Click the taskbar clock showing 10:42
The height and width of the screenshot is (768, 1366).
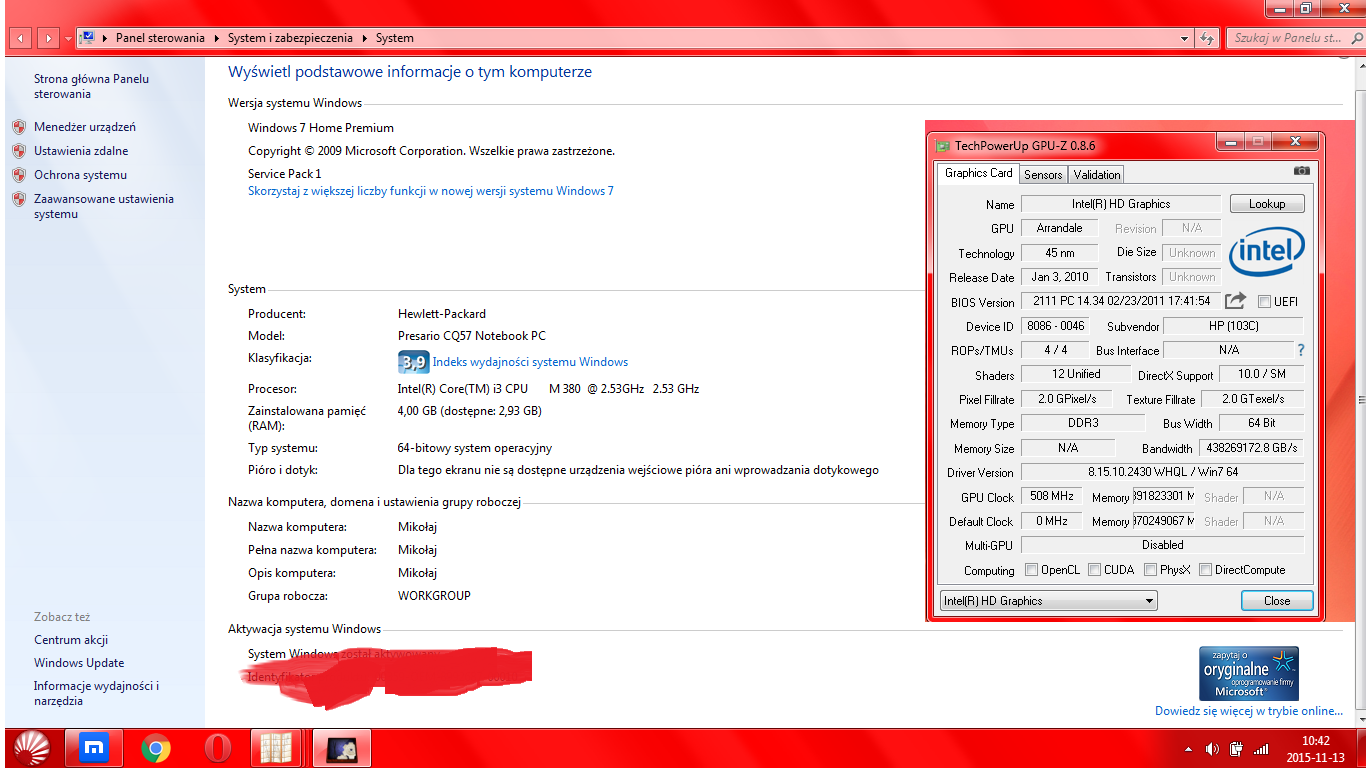tap(1316, 748)
